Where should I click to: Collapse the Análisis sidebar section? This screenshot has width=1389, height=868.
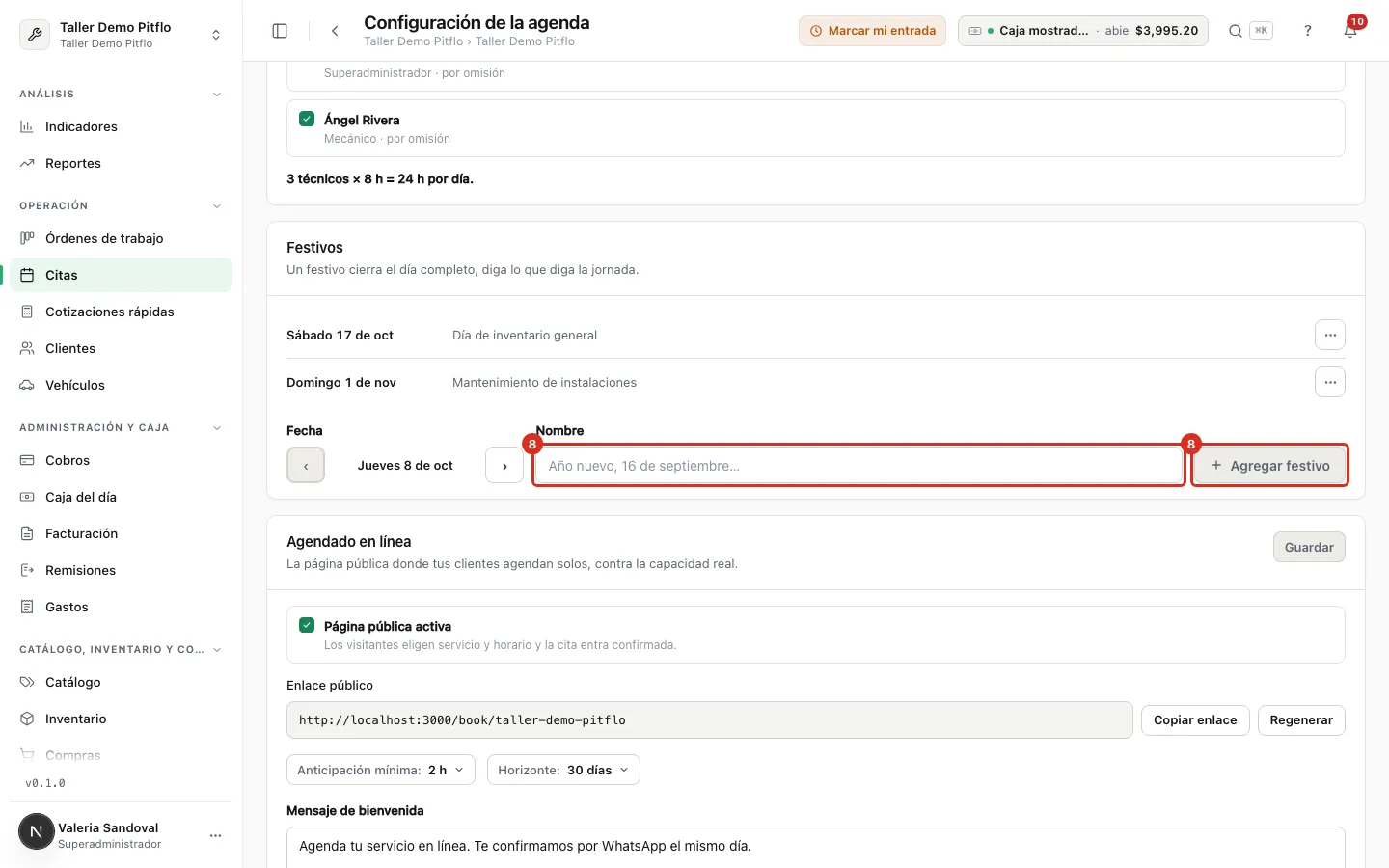[x=217, y=94]
